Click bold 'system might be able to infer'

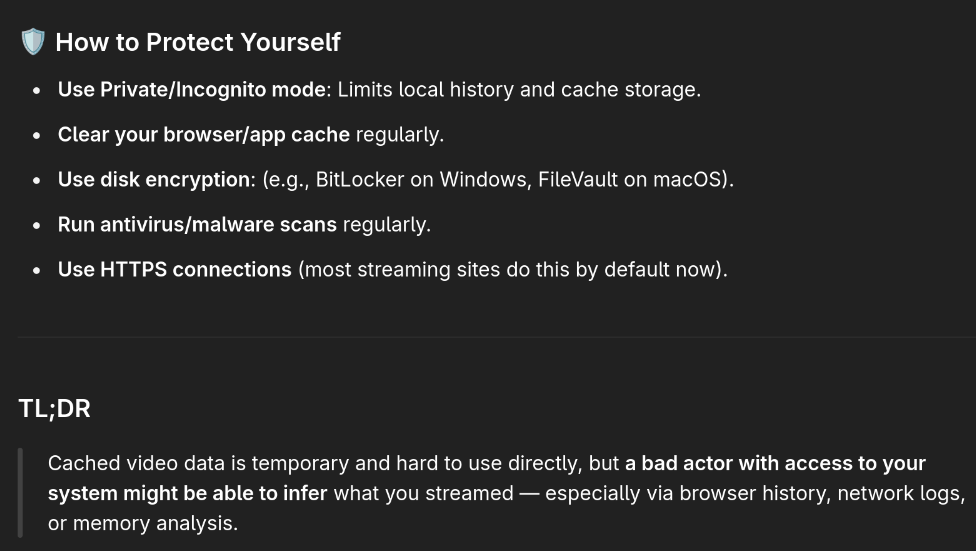point(187,493)
